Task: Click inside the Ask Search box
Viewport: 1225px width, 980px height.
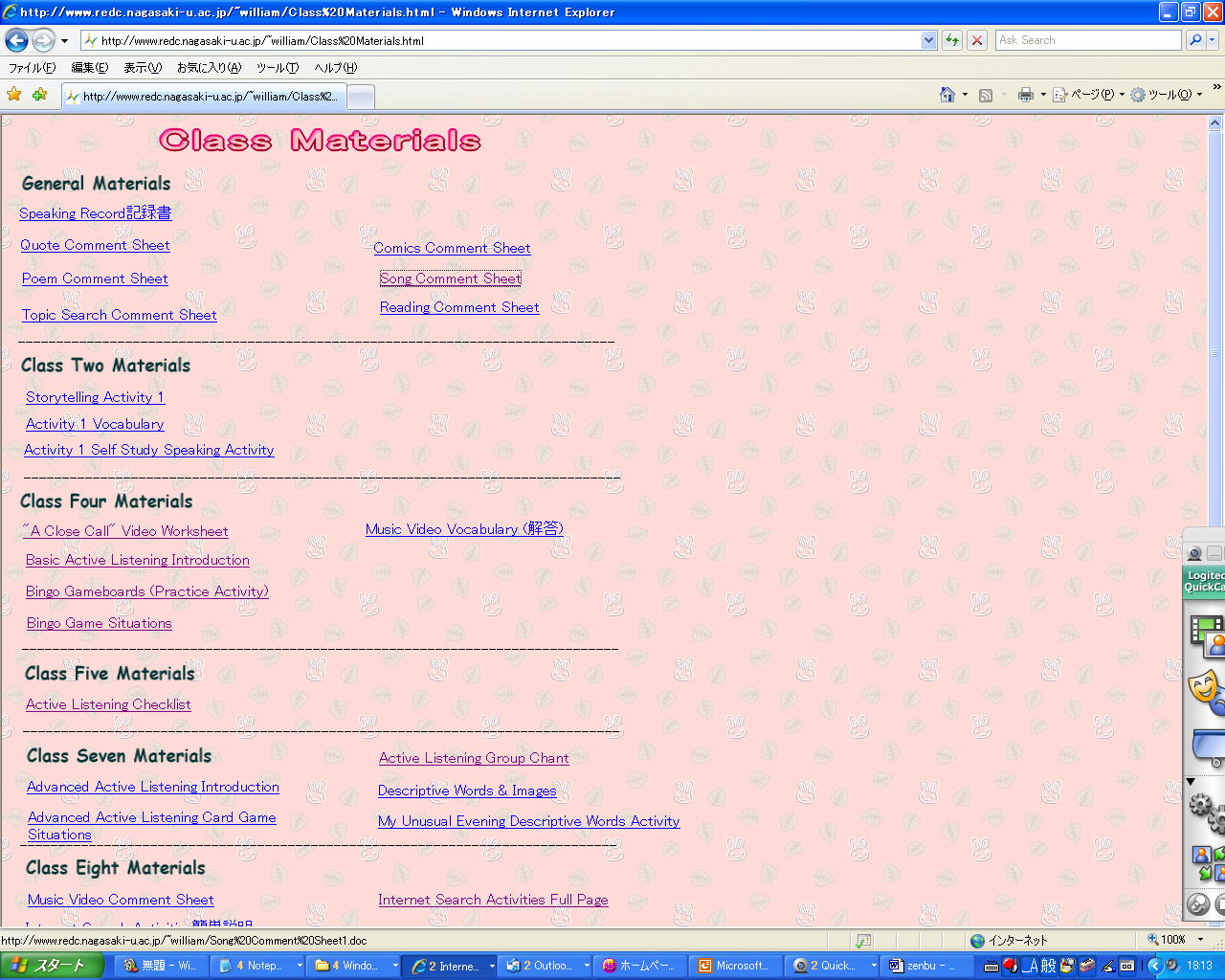Action: (1087, 40)
